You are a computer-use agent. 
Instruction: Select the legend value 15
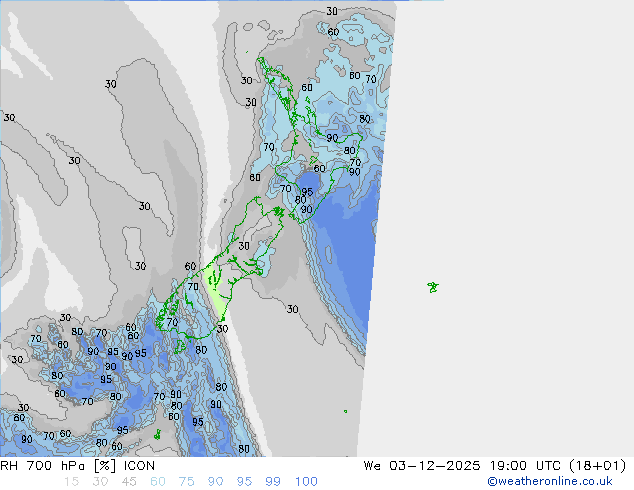pyautogui.click(x=72, y=482)
